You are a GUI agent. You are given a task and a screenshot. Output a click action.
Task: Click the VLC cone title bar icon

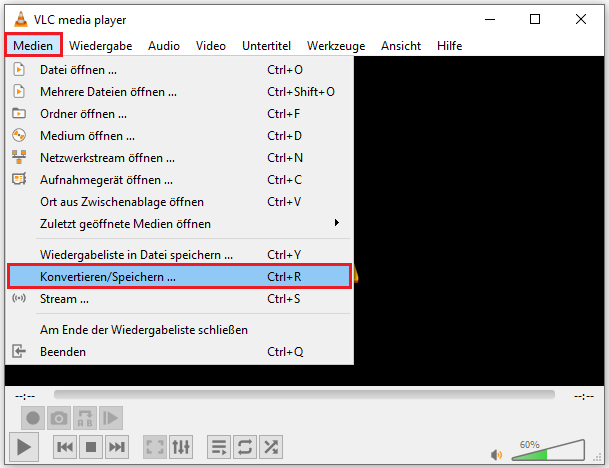(x=21, y=19)
